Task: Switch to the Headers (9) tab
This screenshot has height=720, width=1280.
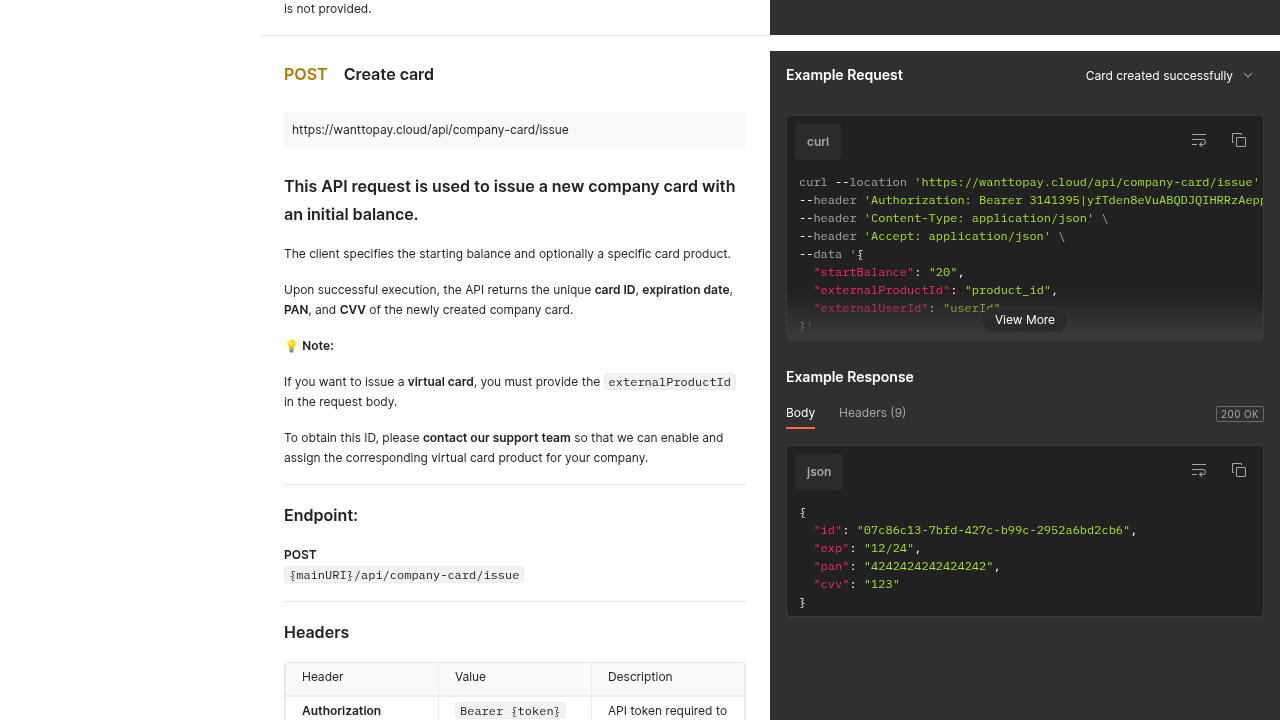Action: coord(872,413)
